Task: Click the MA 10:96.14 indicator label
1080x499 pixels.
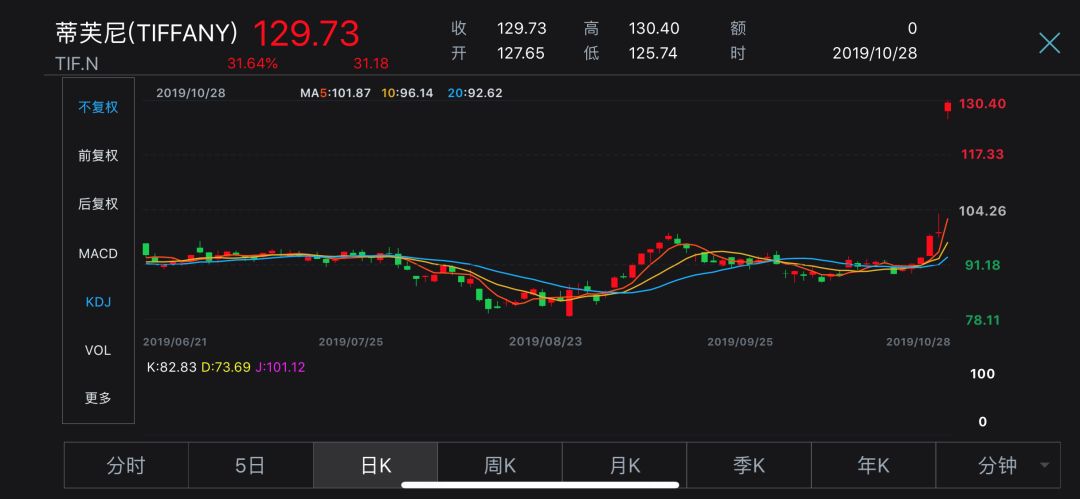Action: (407, 92)
